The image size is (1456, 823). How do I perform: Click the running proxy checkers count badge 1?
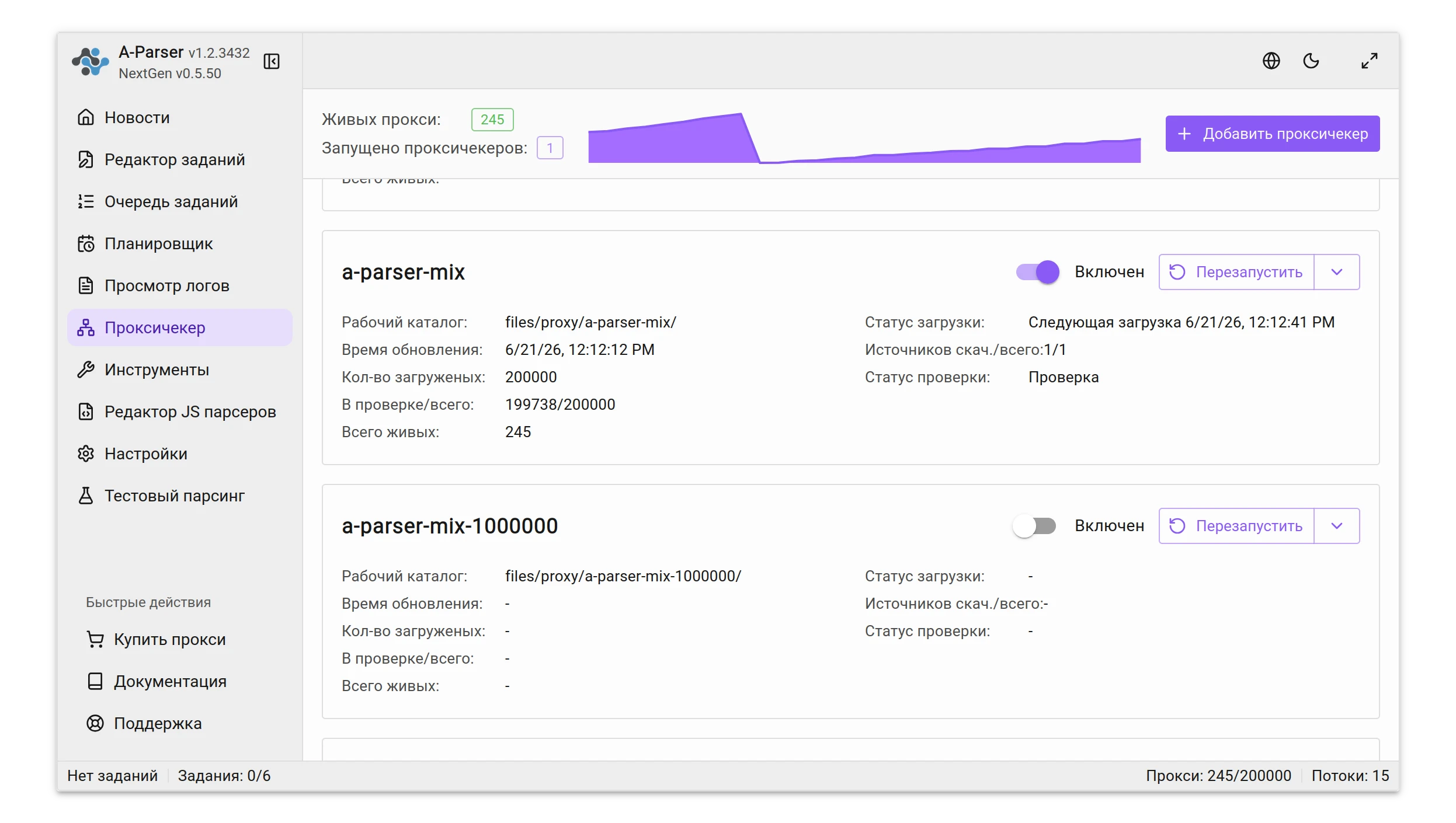pyautogui.click(x=550, y=148)
